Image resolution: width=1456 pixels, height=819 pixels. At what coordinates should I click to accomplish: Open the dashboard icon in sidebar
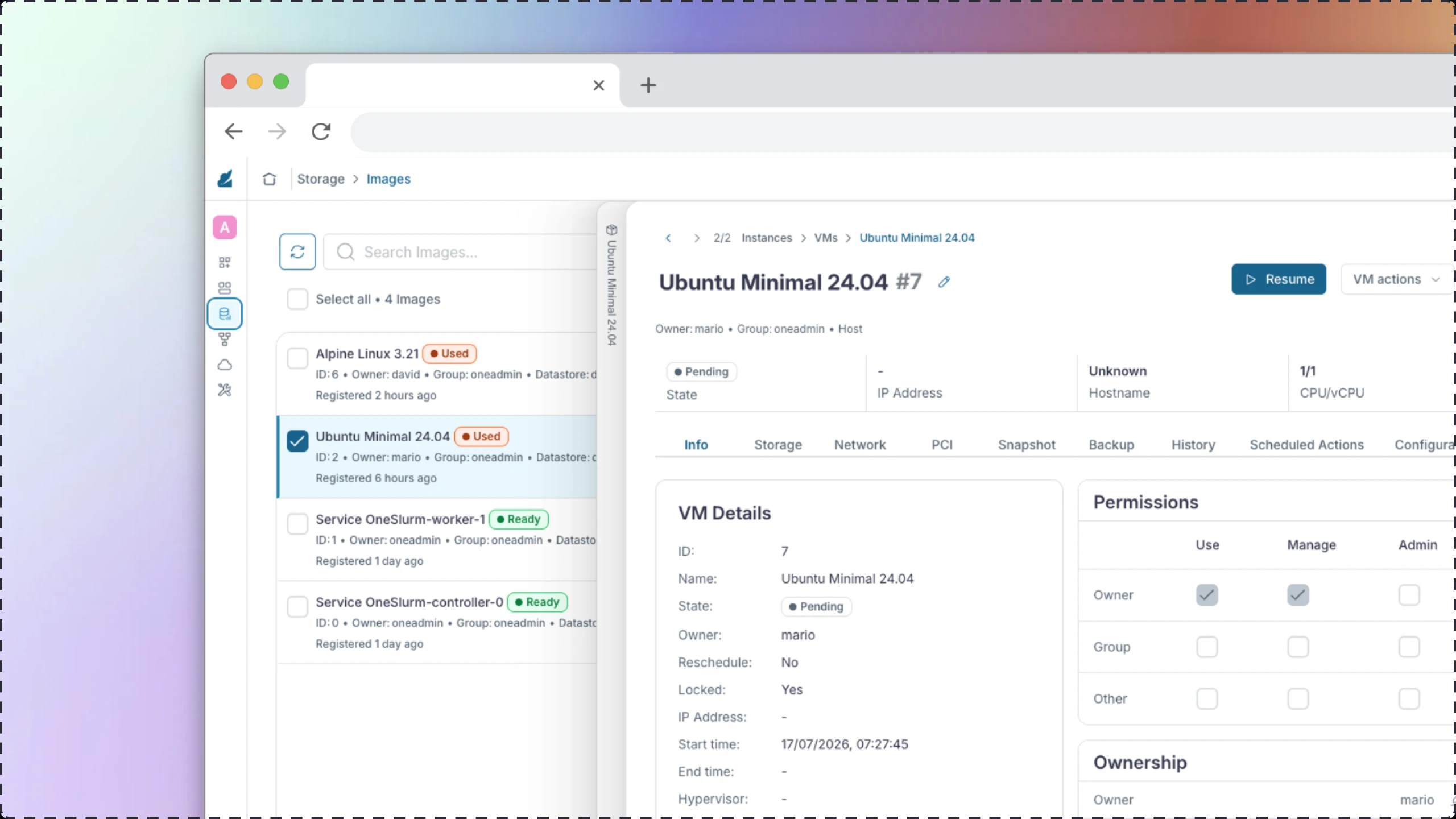click(x=225, y=262)
